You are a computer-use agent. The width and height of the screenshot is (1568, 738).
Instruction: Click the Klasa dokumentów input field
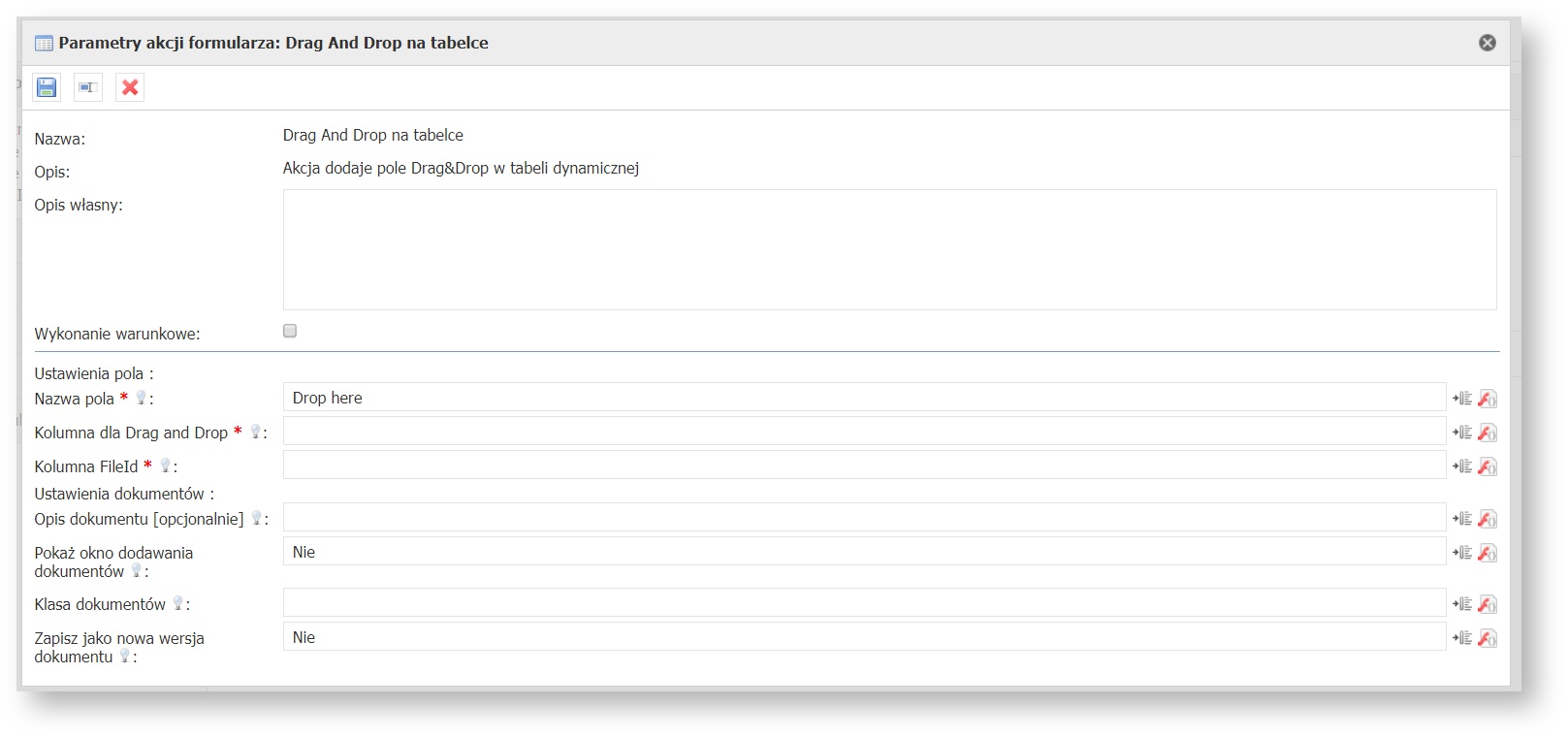click(x=863, y=603)
